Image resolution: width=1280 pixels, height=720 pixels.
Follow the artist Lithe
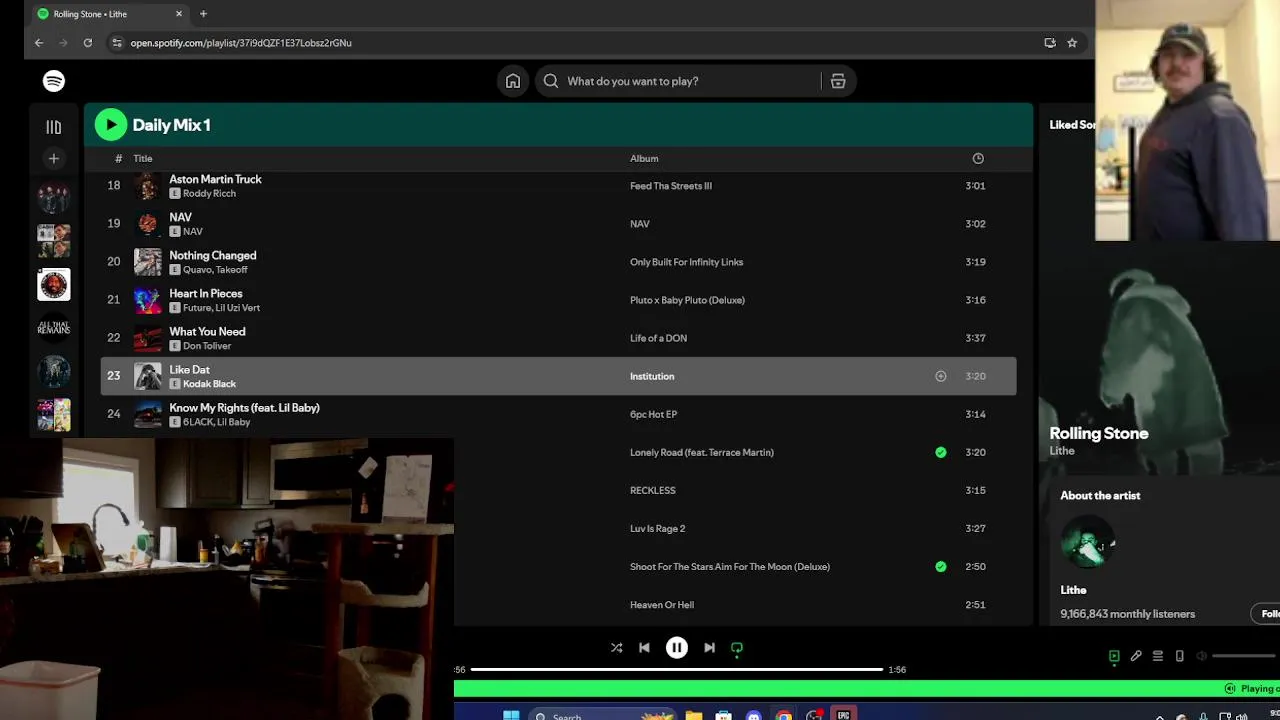1266,614
